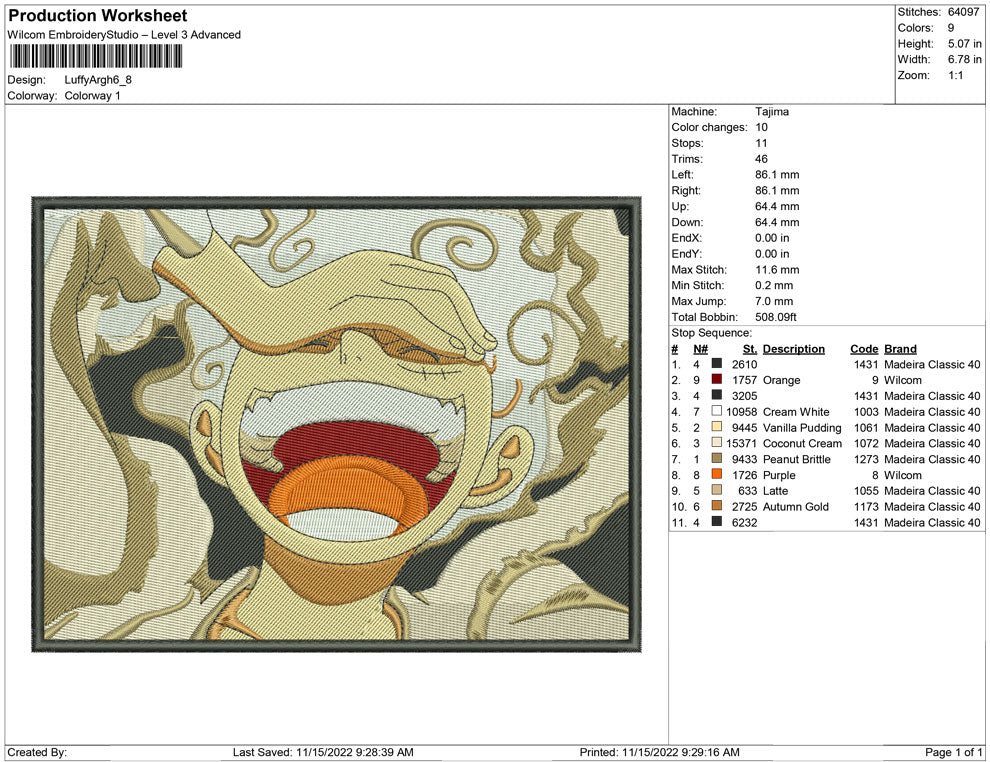Select the Vanilla Pudding color swatch
This screenshot has width=990, height=762.
tap(717, 427)
